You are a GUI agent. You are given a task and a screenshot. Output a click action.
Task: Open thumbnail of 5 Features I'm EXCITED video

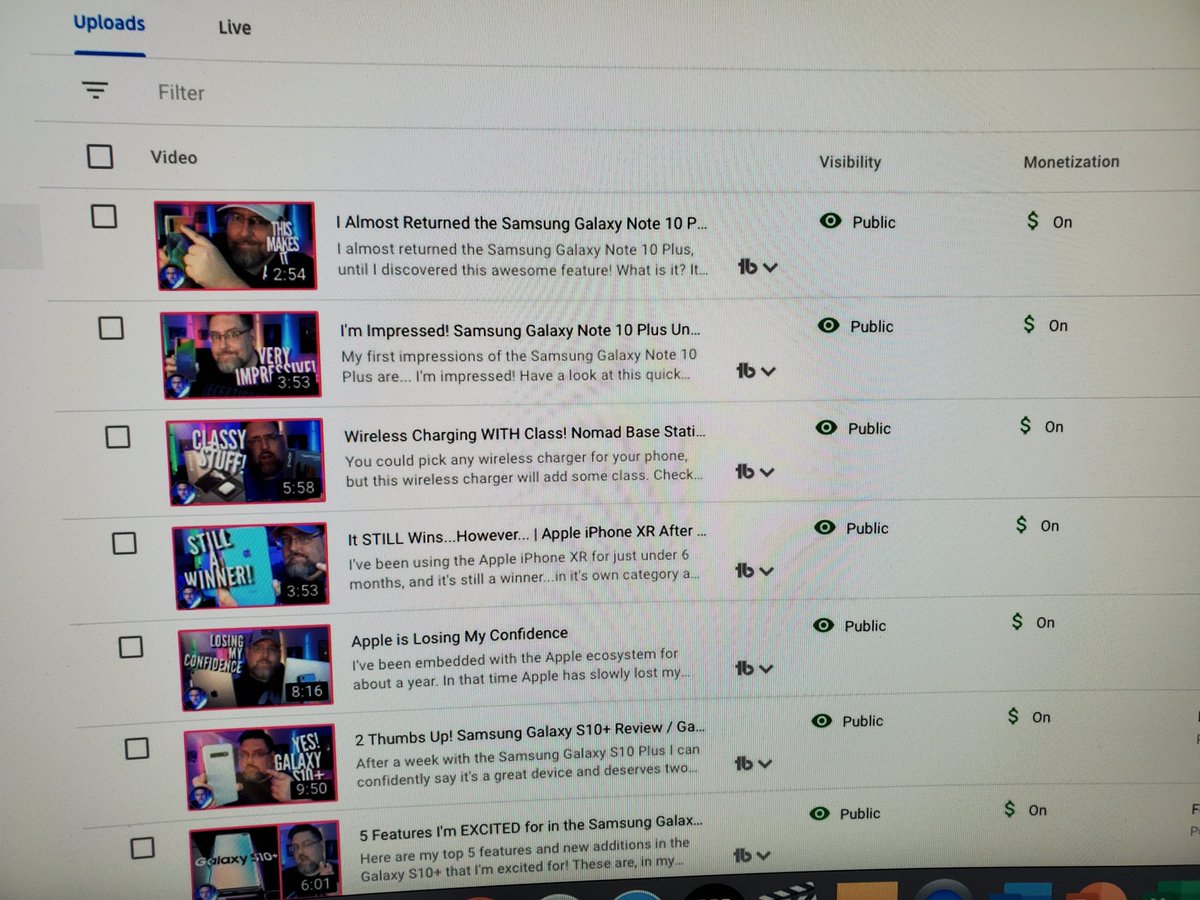click(265, 860)
